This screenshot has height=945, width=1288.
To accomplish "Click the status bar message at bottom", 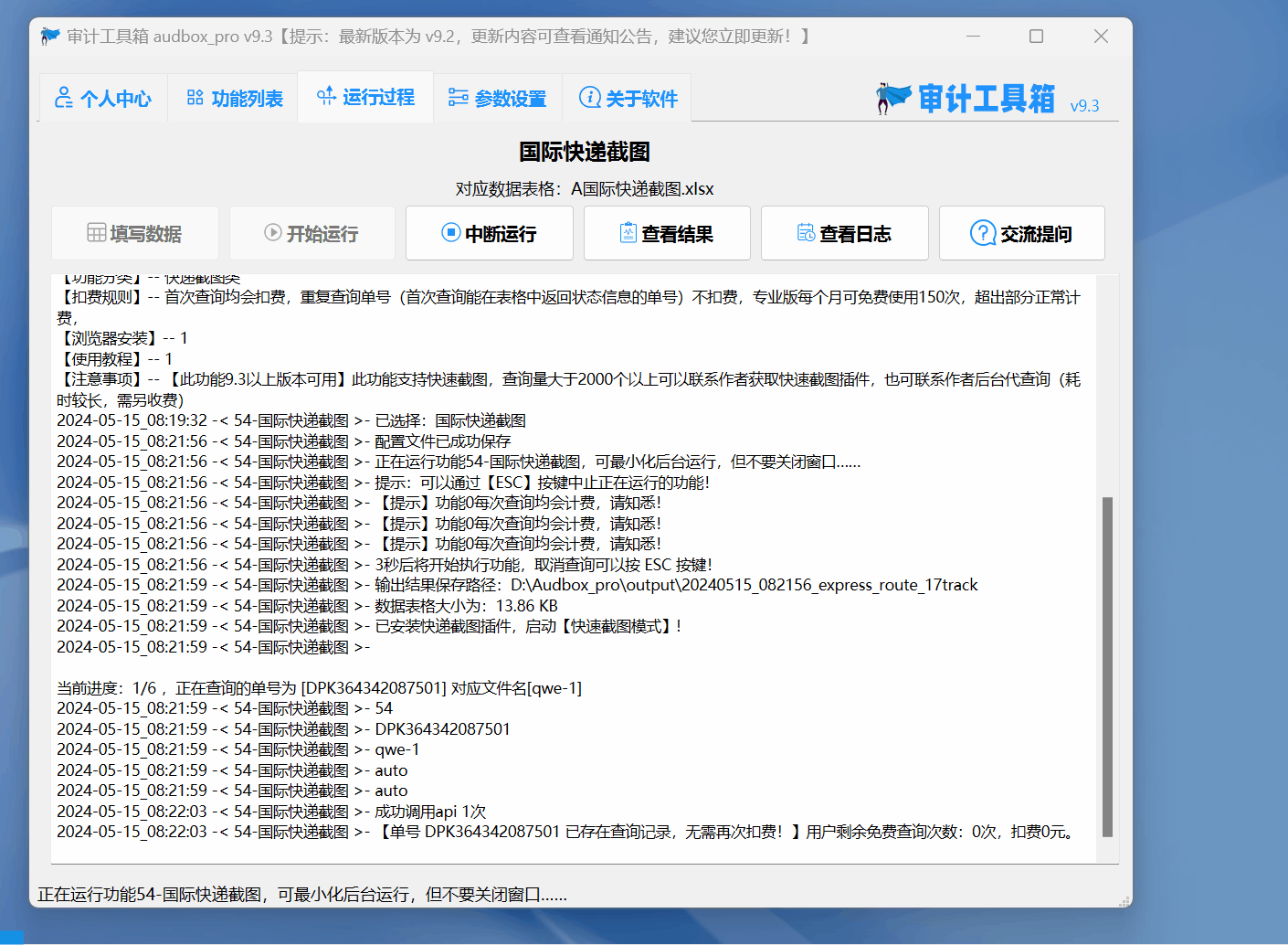I will tap(302, 895).
